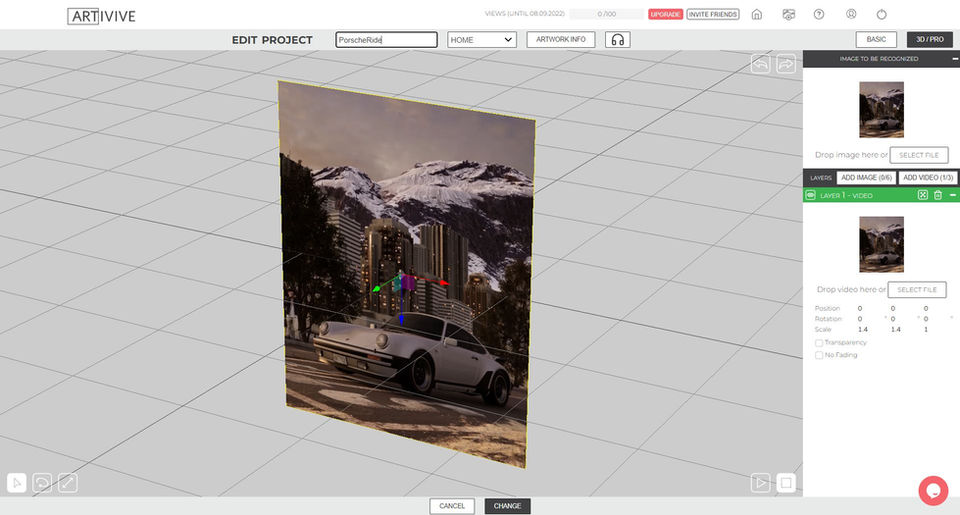960x515 pixels.
Task: Open the HOME folder dropdown
Action: point(482,40)
